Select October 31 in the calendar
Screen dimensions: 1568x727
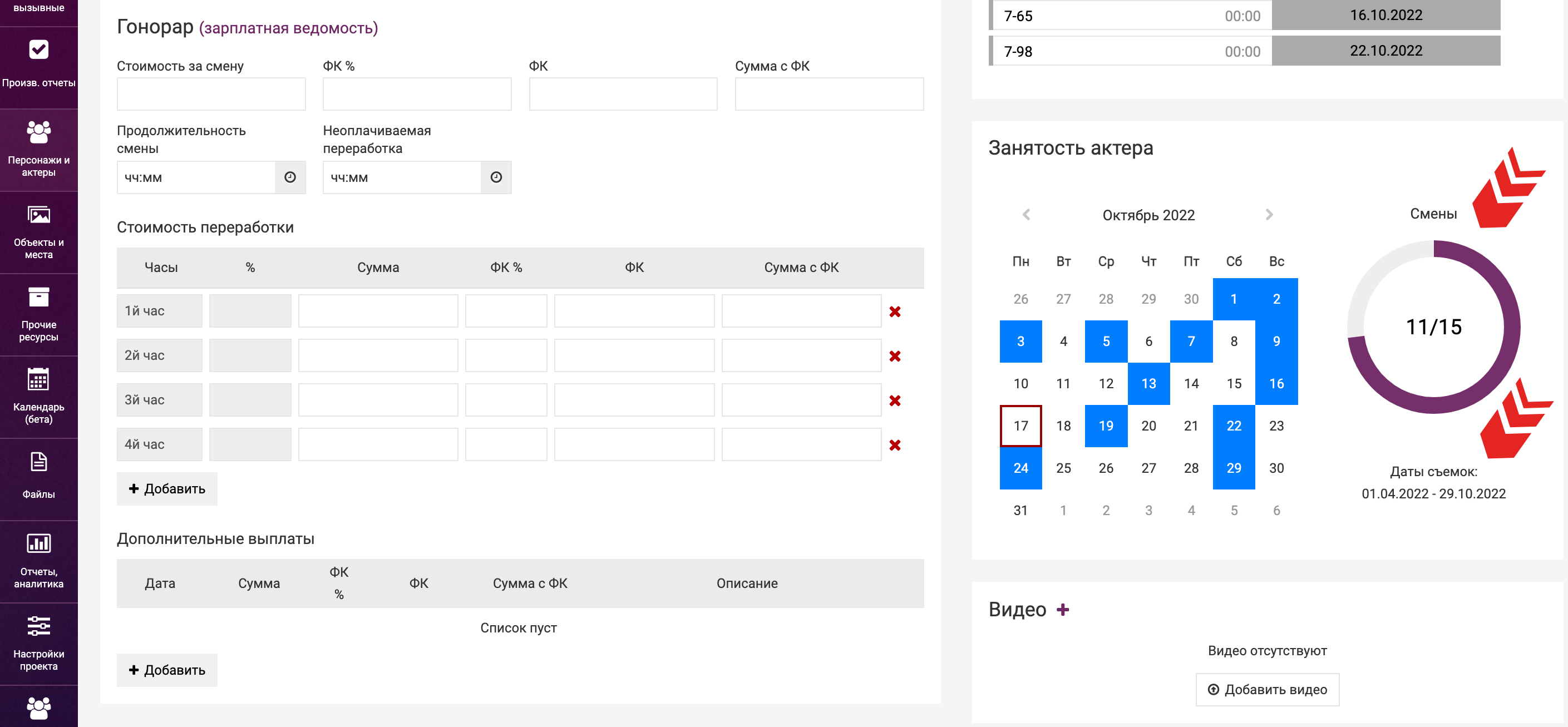click(1021, 511)
